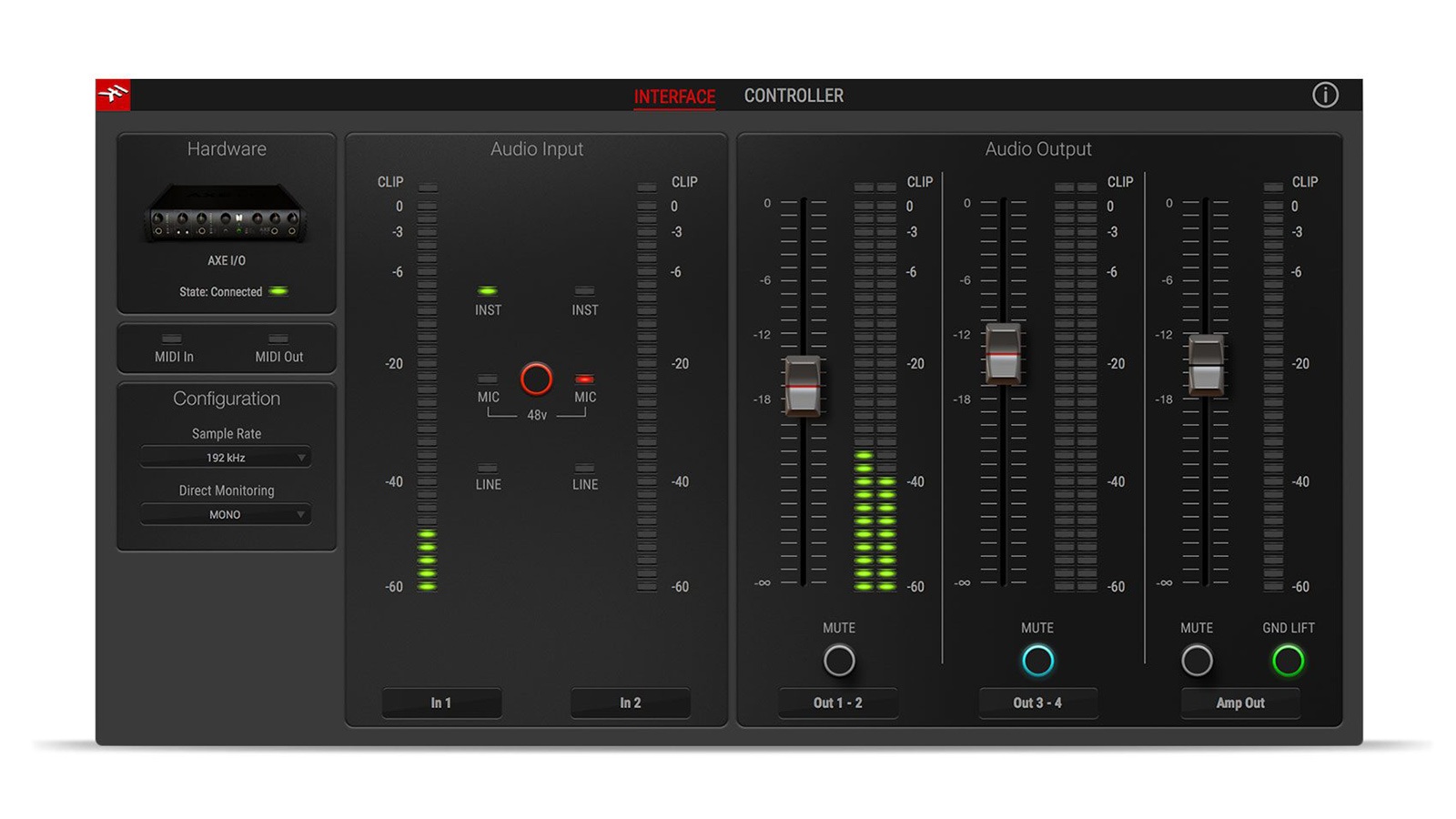Click the Amp Out channel button
The image size is (1456, 819).
click(1240, 703)
